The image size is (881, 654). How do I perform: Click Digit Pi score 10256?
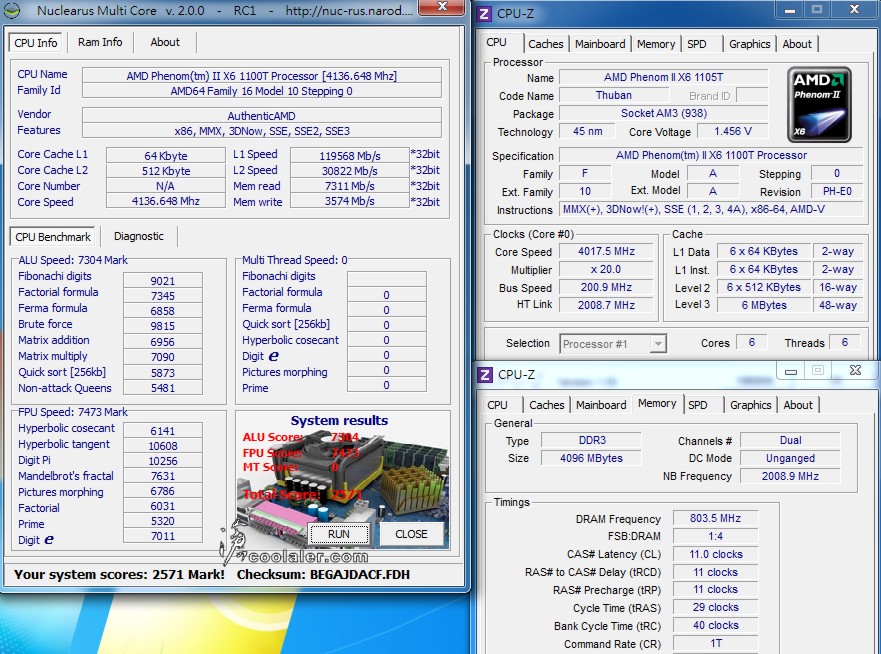(162, 461)
